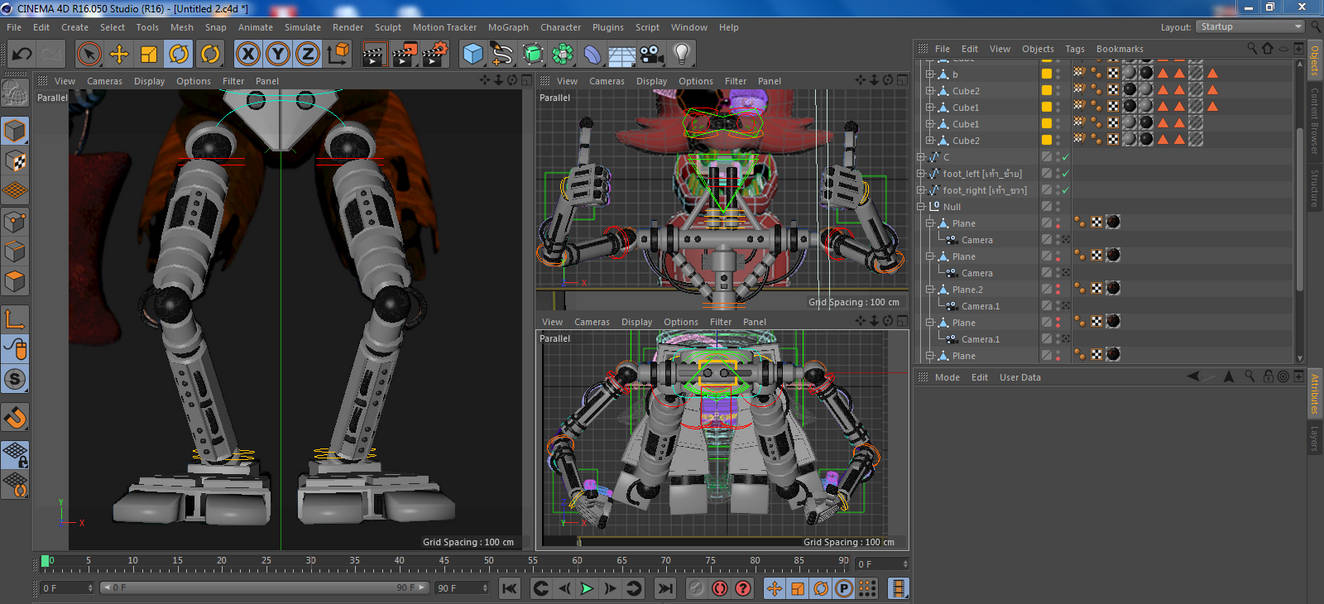Select the Move tool in top toolbar

119,54
